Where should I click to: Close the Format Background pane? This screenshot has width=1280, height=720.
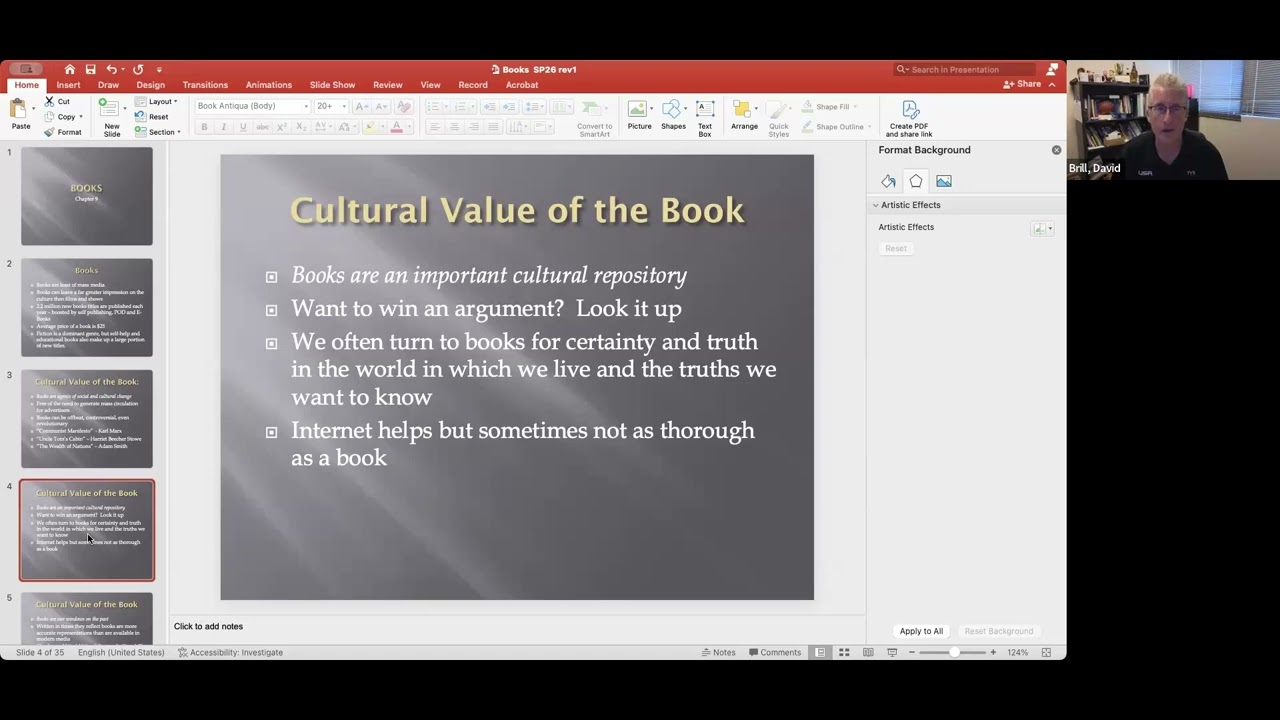click(1056, 150)
